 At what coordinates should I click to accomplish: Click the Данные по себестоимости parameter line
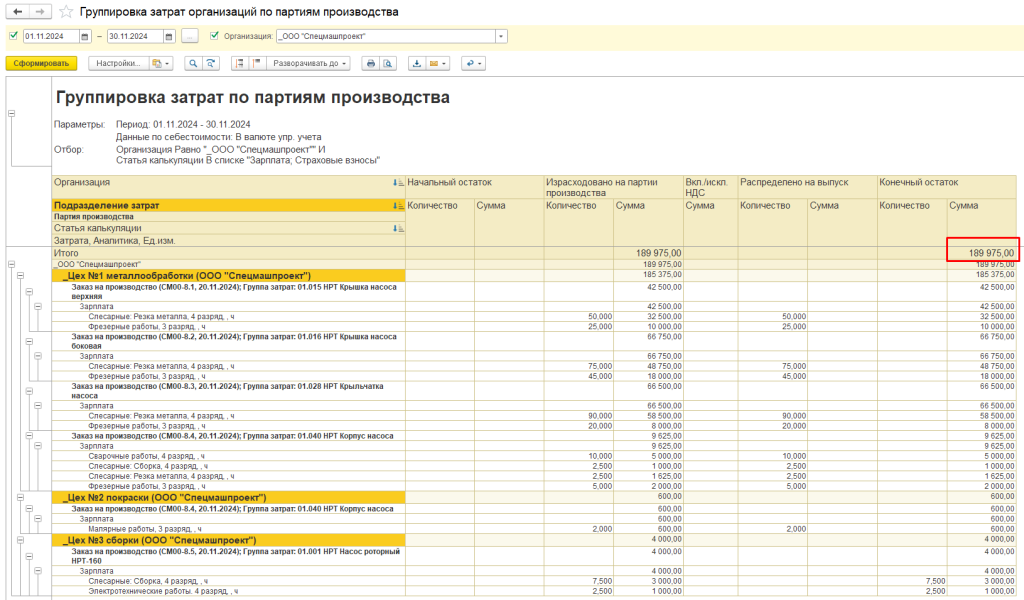click(219, 137)
